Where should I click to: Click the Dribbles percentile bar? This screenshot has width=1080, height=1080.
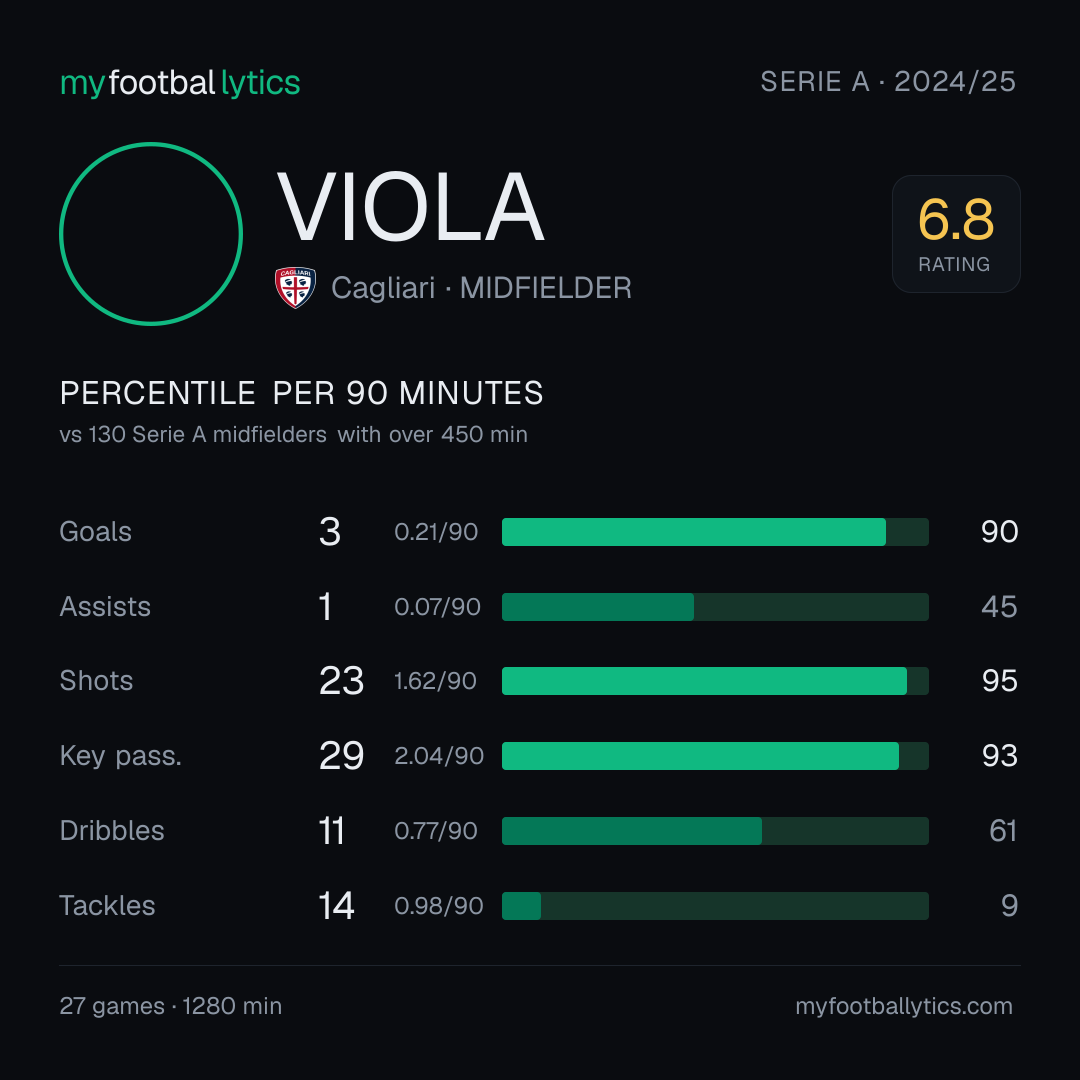(x=715, y=831)
